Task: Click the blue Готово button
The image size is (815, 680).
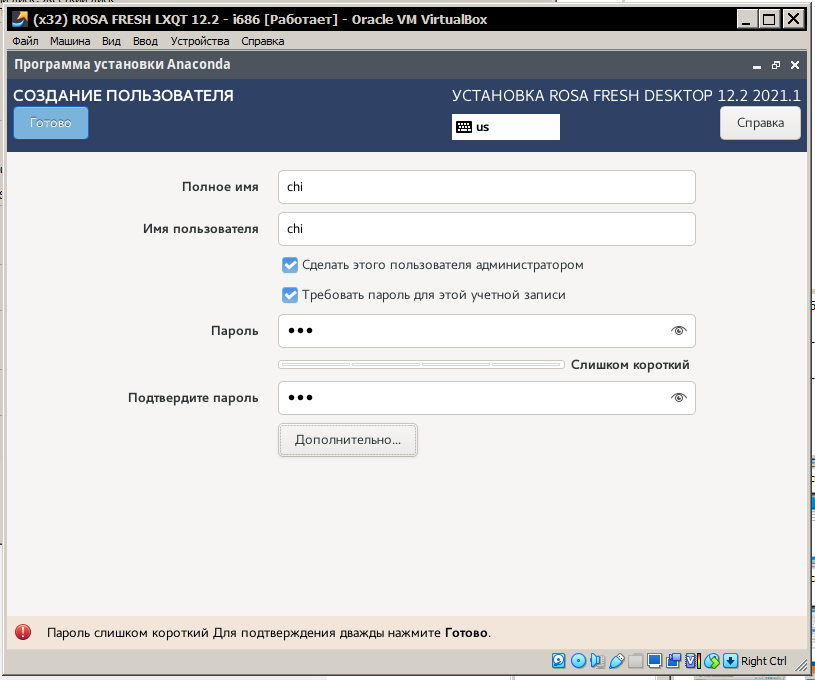Action: pos(51,123)
